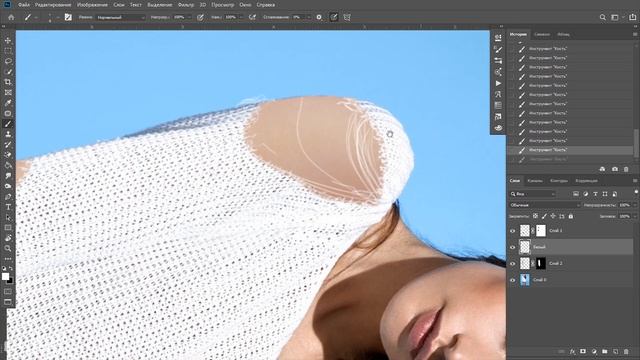Select the Zoom tool

(8, 248)
